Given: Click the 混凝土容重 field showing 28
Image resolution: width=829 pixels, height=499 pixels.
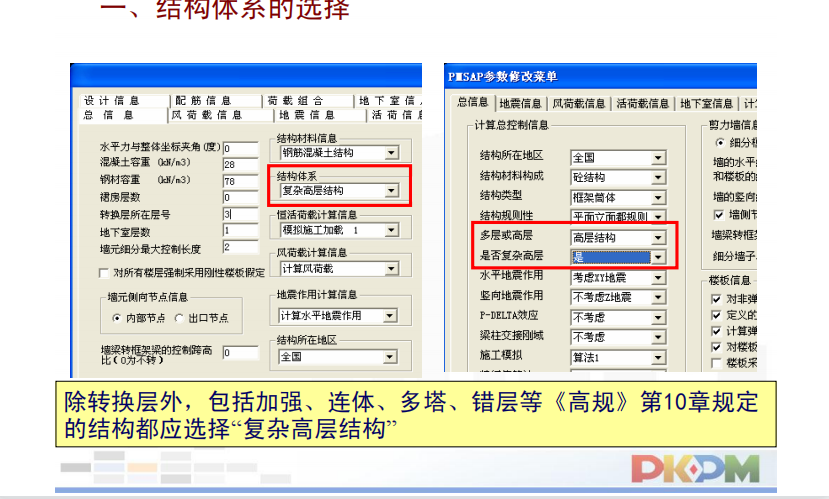Looking at the screenshot, I should 241,164.
